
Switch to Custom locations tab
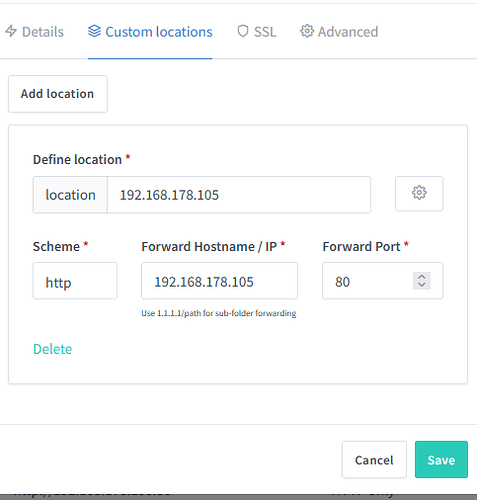tap(150, 32)
